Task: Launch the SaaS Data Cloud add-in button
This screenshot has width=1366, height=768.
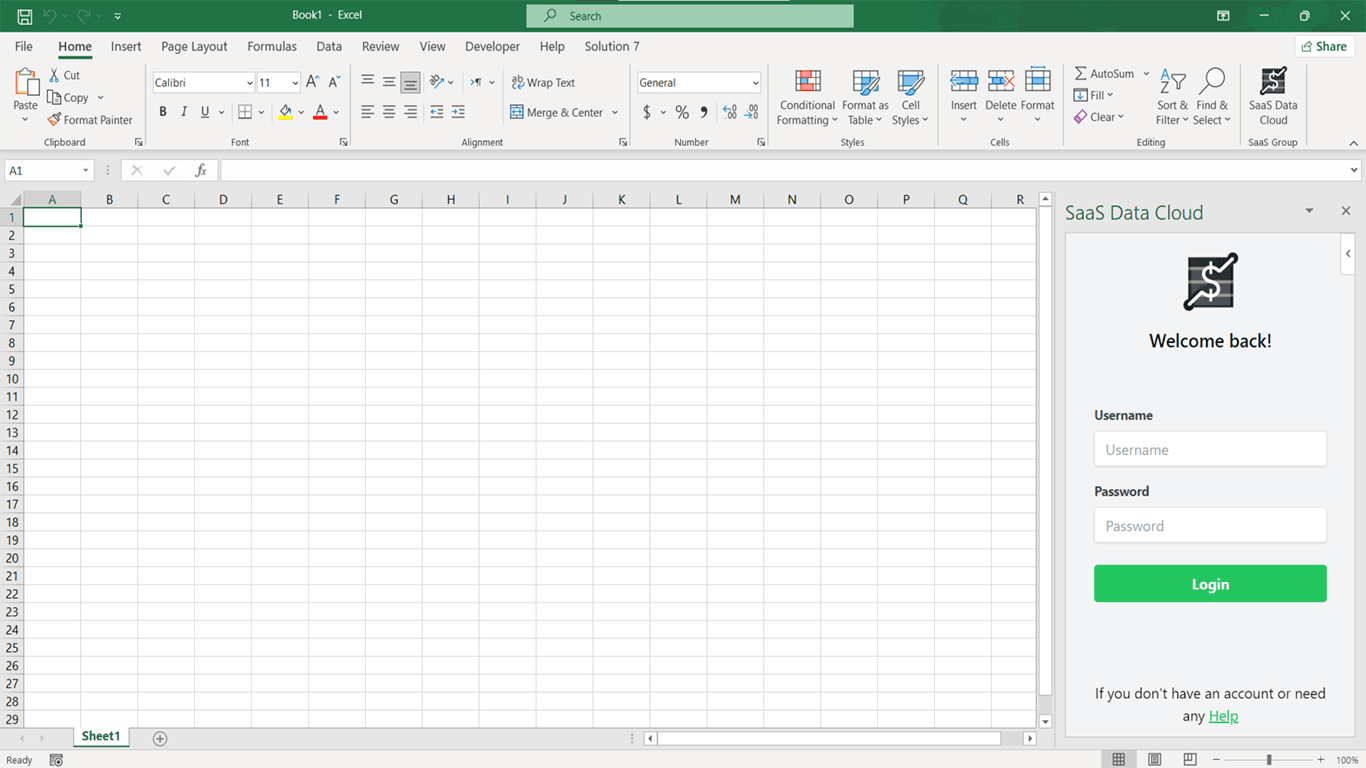Action: (1273, 97)
